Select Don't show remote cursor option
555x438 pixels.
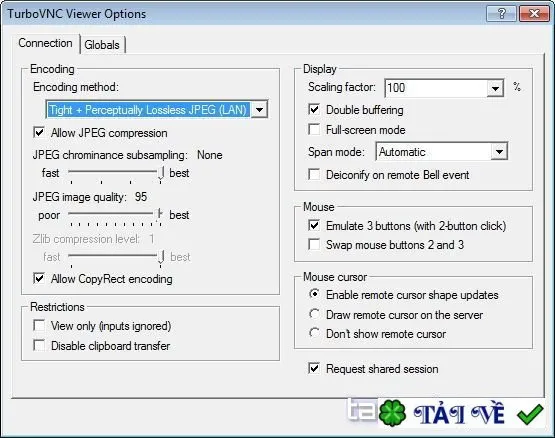click(x=314, y=333)
